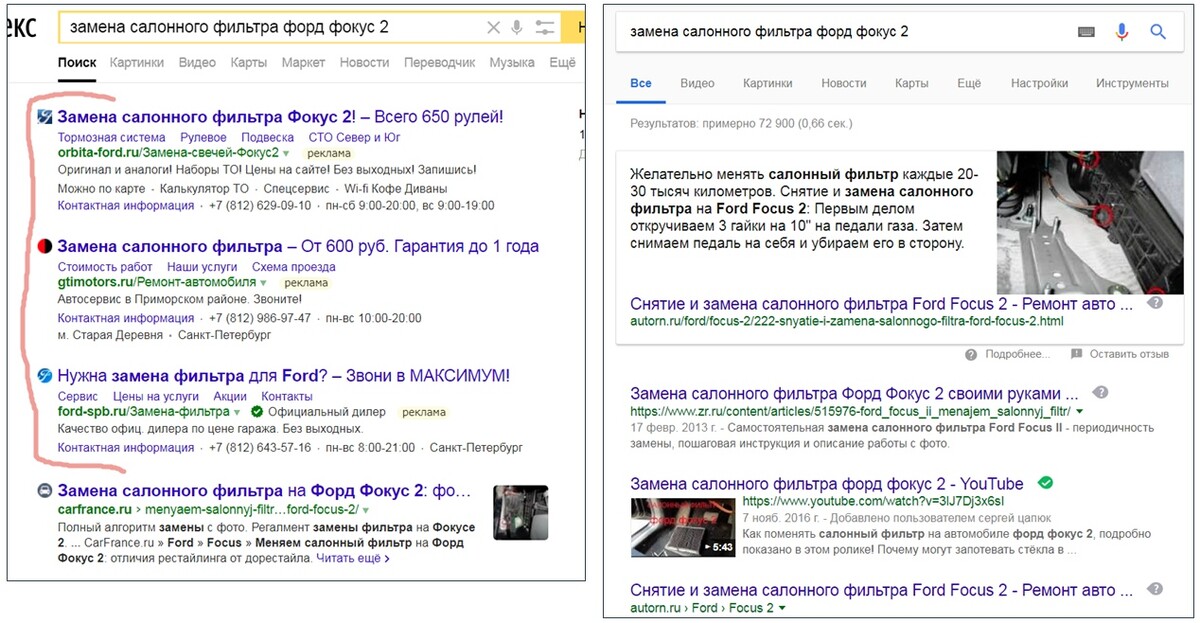Click Акции sitelink under ford-spb ad
Image resolution: width=1200 pixels, height=623 pixels.
[230, 396]
